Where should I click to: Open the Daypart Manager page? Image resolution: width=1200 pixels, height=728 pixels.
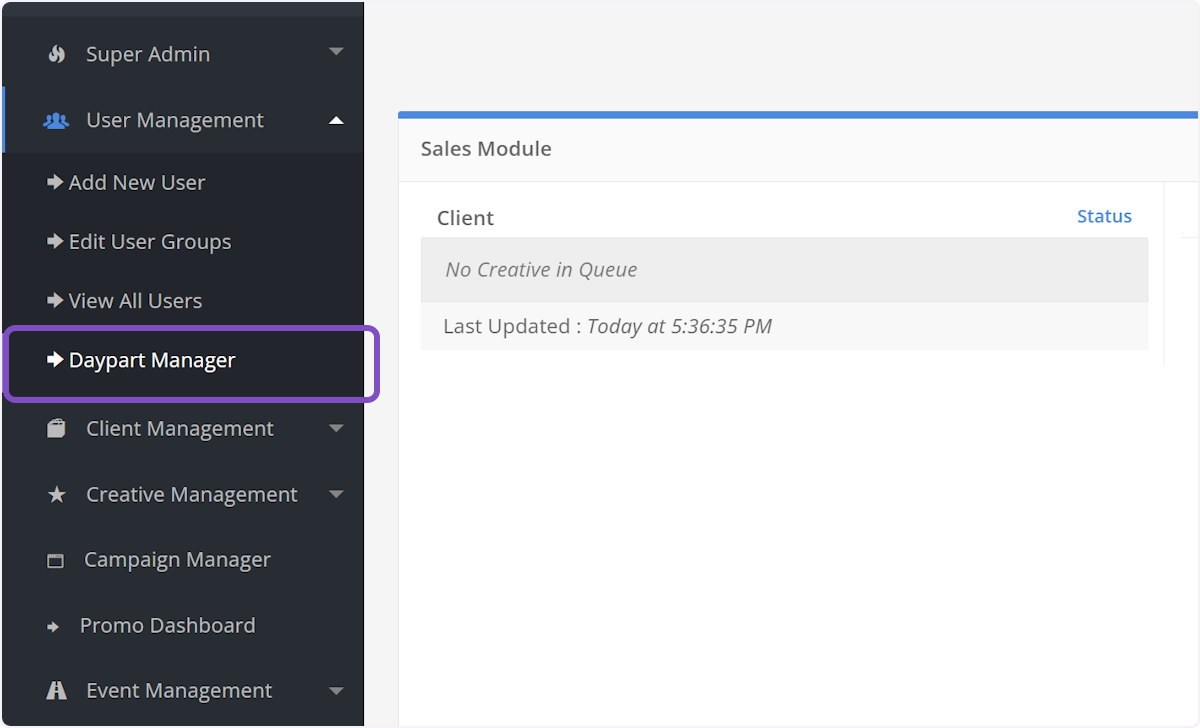click(x=152, y=360)
